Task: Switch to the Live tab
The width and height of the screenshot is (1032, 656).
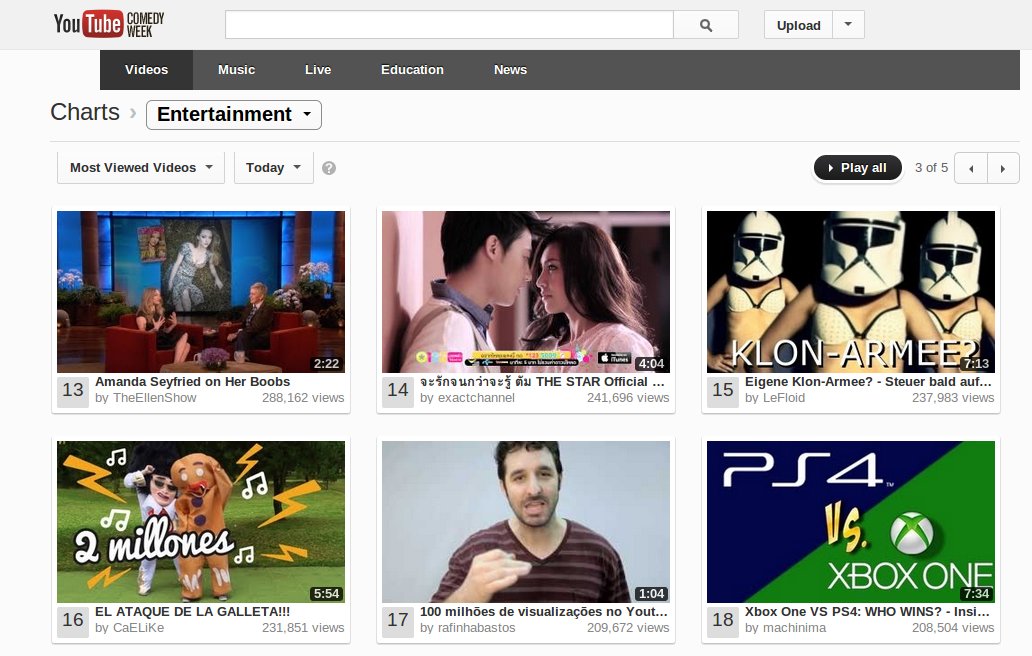Action: point(318,70)
